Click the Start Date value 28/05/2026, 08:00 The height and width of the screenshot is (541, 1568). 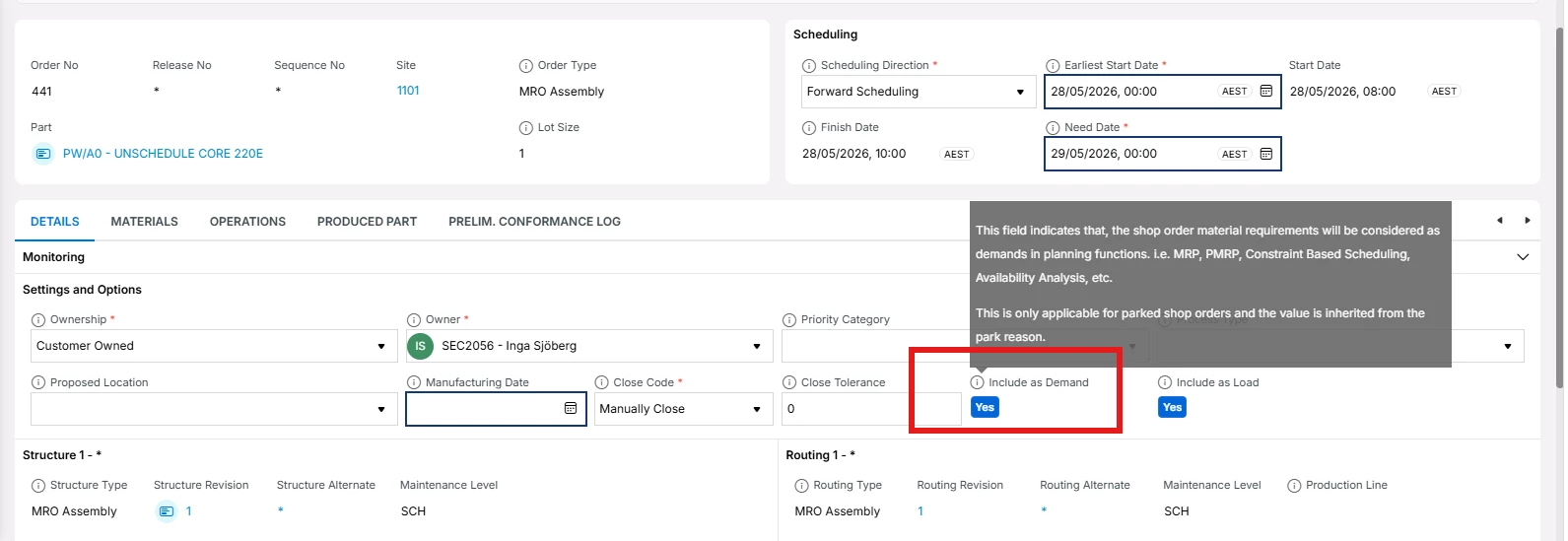tap(1342, 92)
